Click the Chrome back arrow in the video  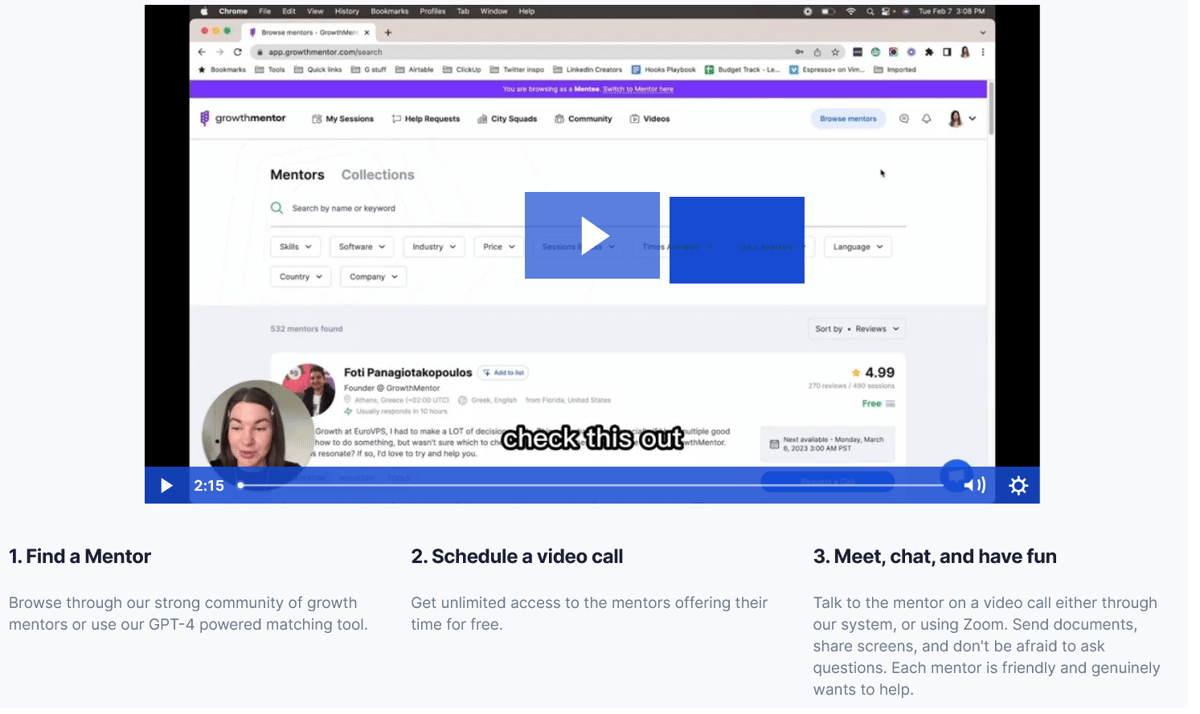pos(204,53)
